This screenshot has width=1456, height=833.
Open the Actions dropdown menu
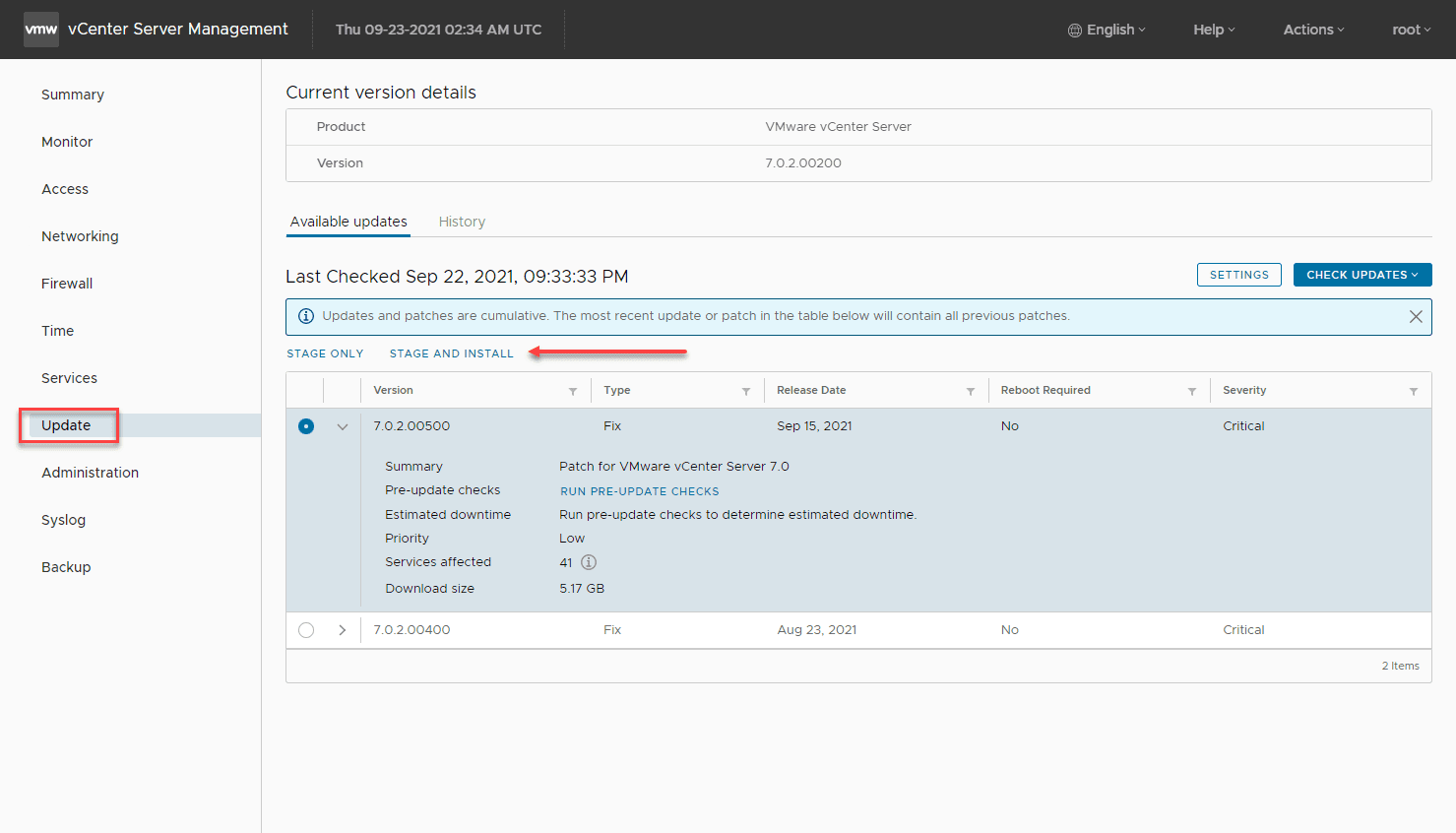click(1313, 30)
